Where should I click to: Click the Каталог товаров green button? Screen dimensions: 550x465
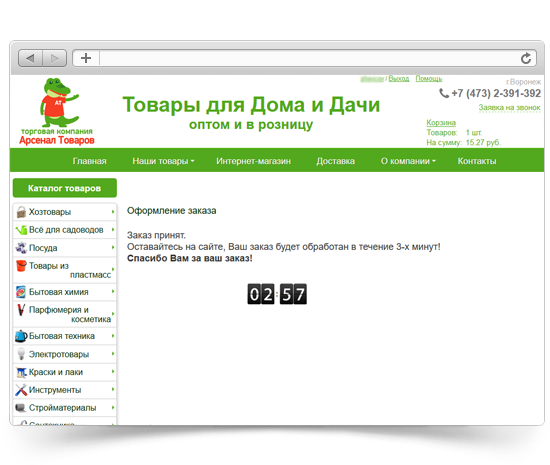(65, 188)
